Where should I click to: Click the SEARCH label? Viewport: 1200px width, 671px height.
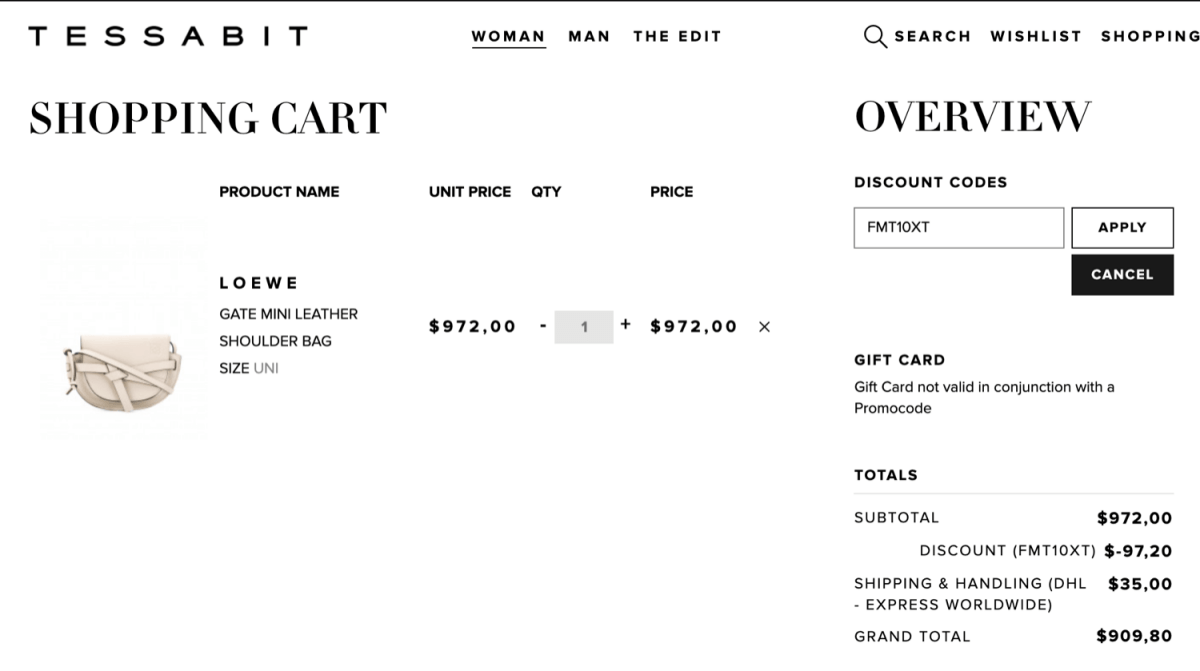click(x=932, y=36)
